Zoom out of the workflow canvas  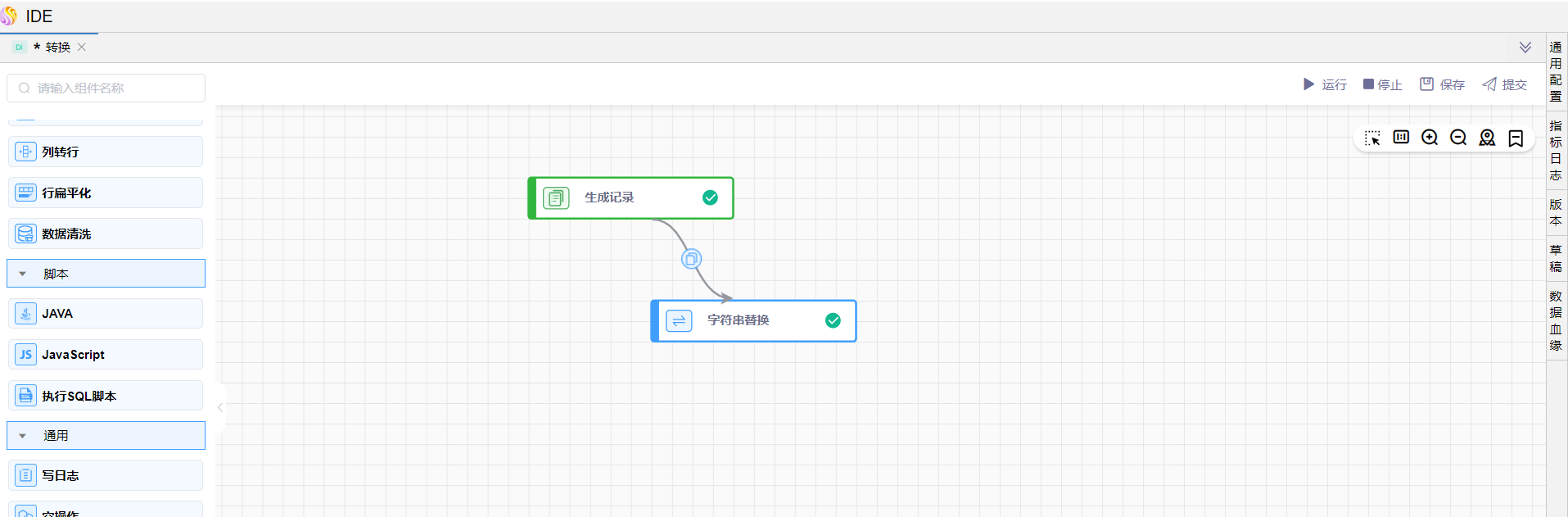click(x=1458, y=138)
